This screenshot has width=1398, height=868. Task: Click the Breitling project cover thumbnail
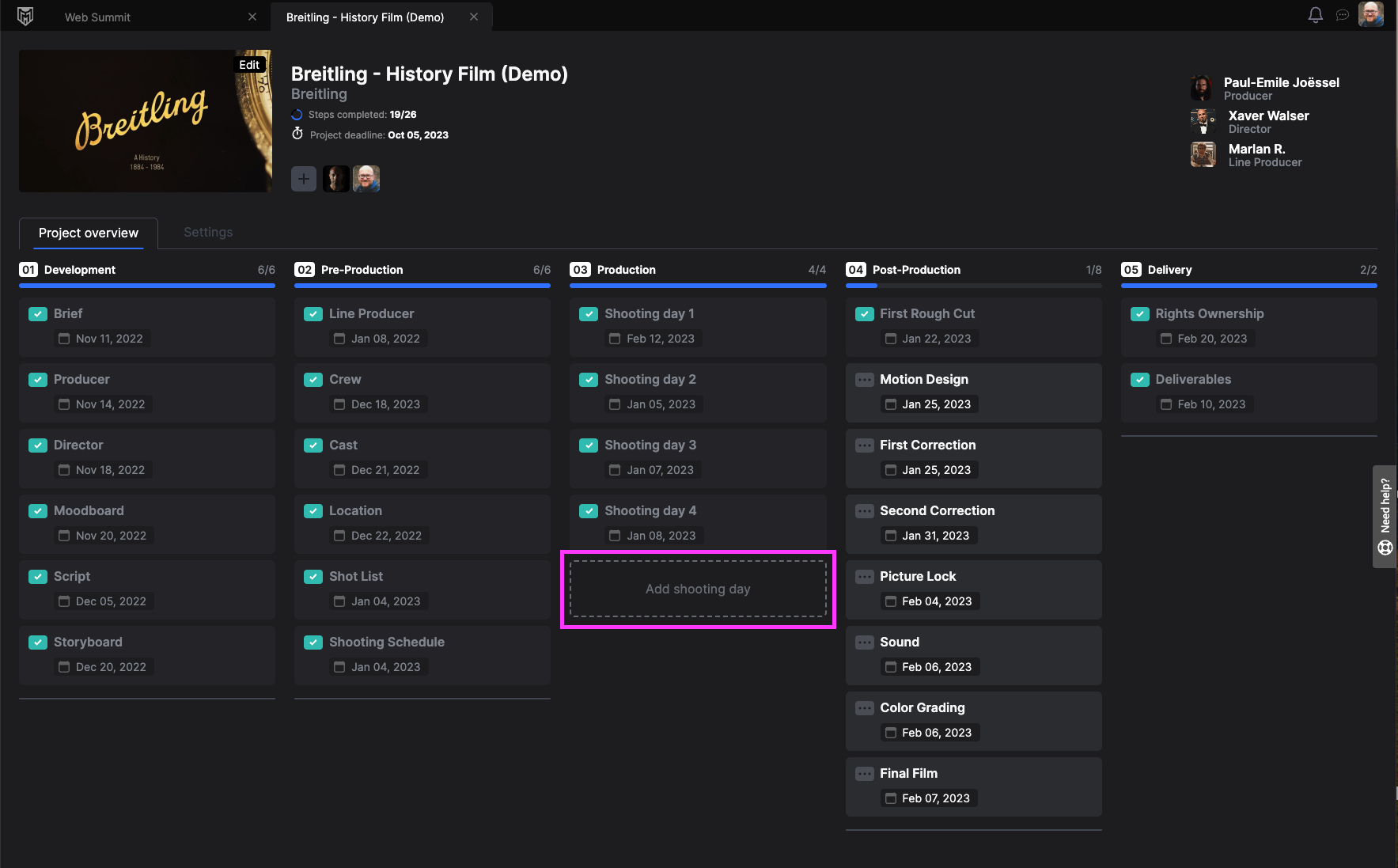146,121
